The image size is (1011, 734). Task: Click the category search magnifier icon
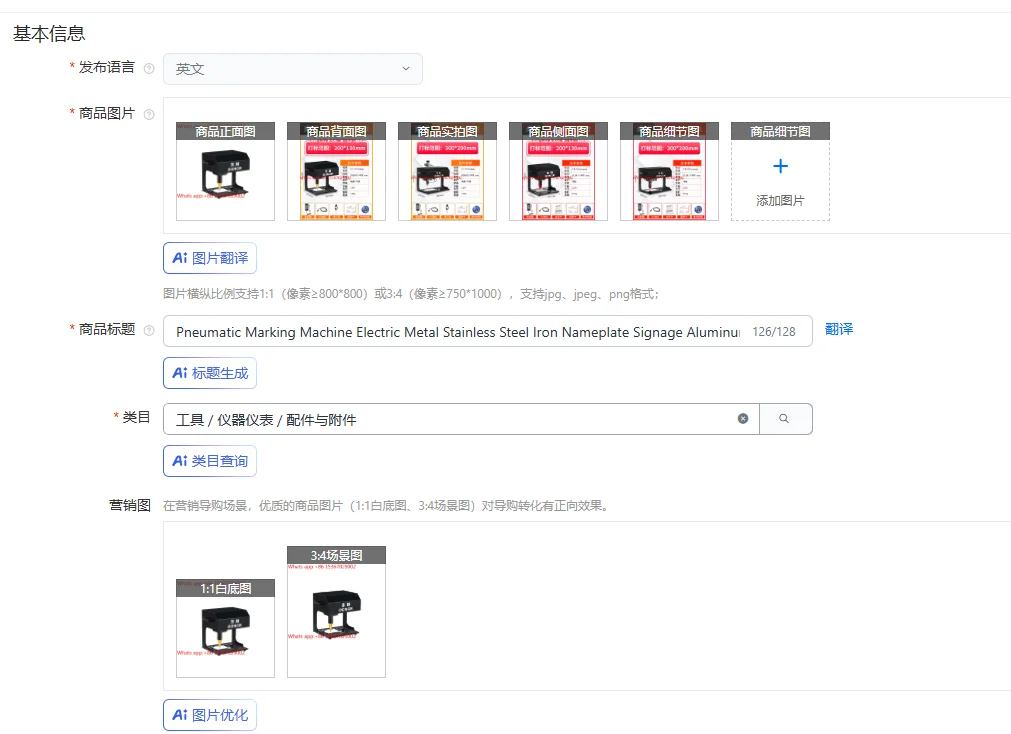click(784, 419)
